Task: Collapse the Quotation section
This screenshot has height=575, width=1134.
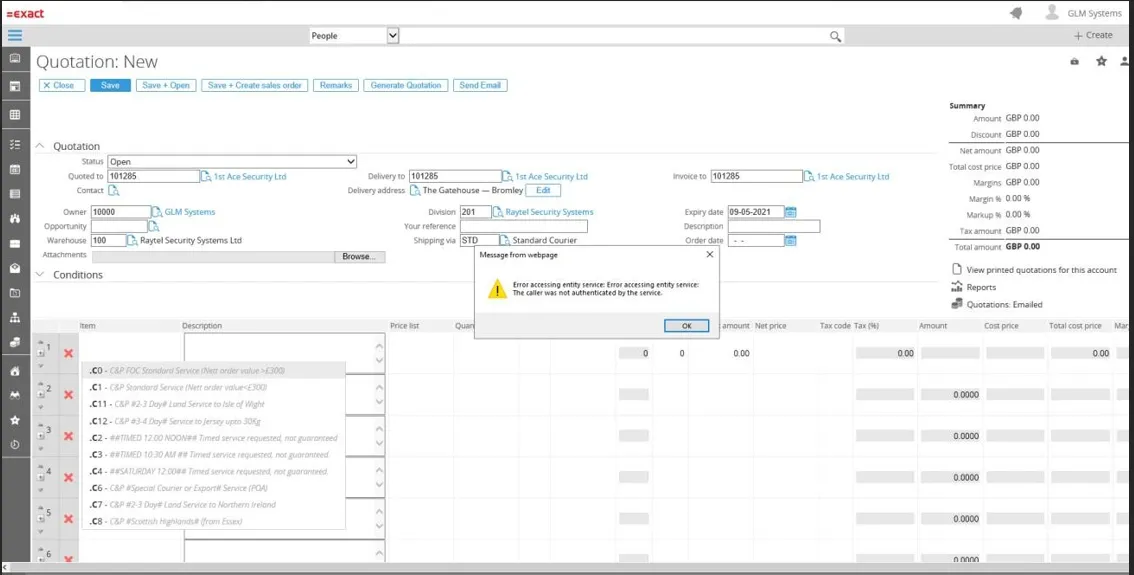Action: click(x=40, y=146)
